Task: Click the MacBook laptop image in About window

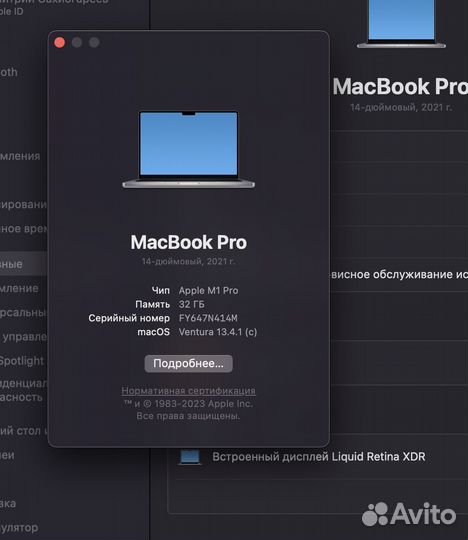Action: 189,149
